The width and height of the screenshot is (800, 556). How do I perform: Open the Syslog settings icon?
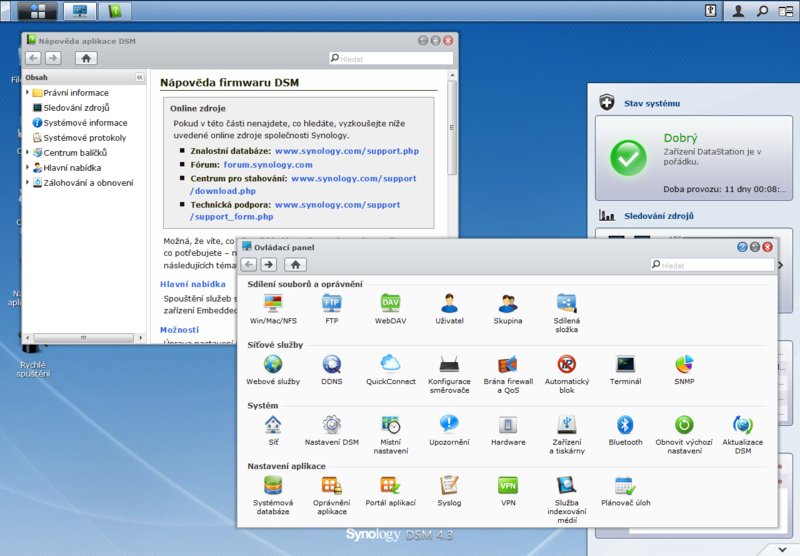[449, 490]
